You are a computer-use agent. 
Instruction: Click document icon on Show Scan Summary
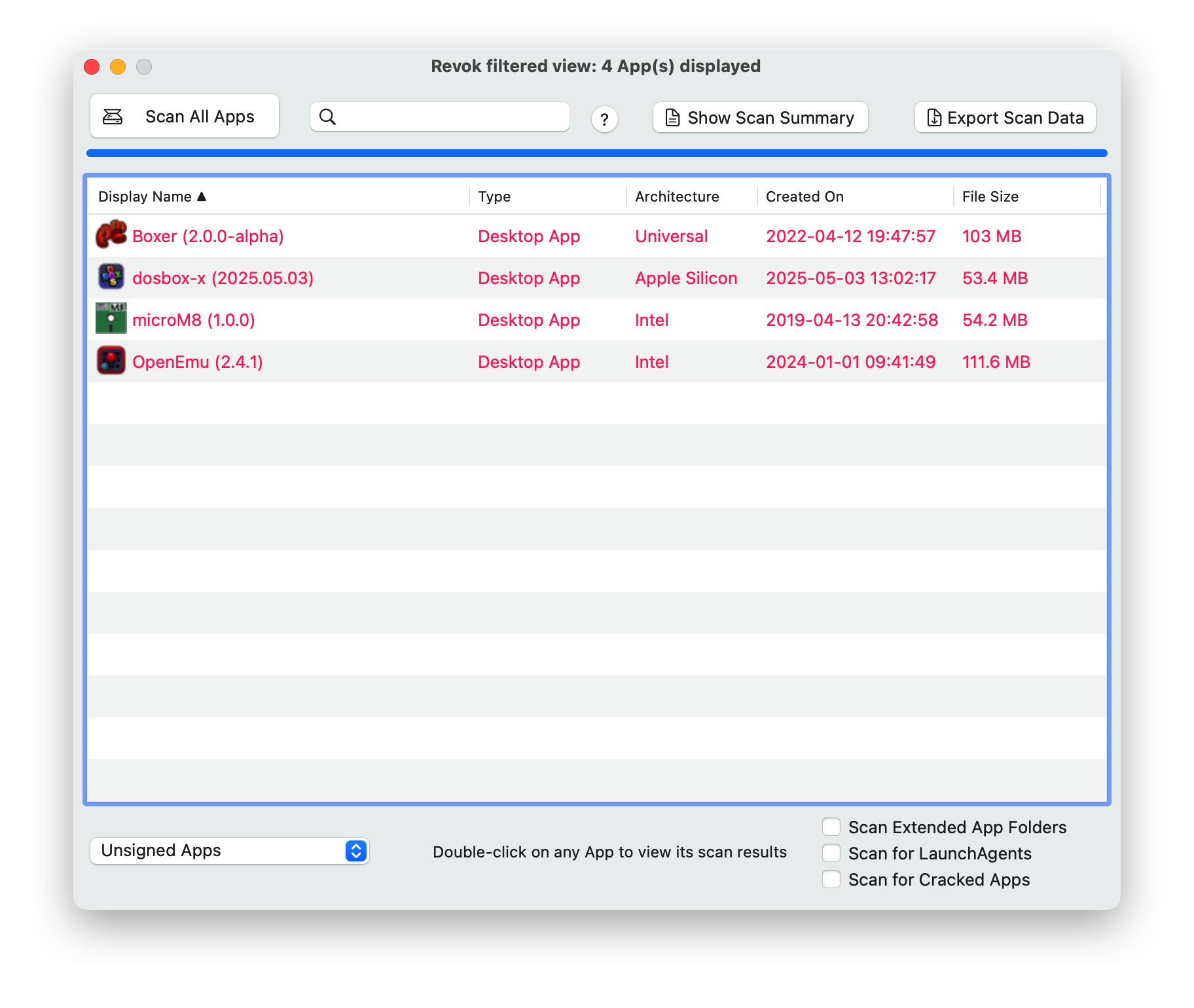coord(672,118)
